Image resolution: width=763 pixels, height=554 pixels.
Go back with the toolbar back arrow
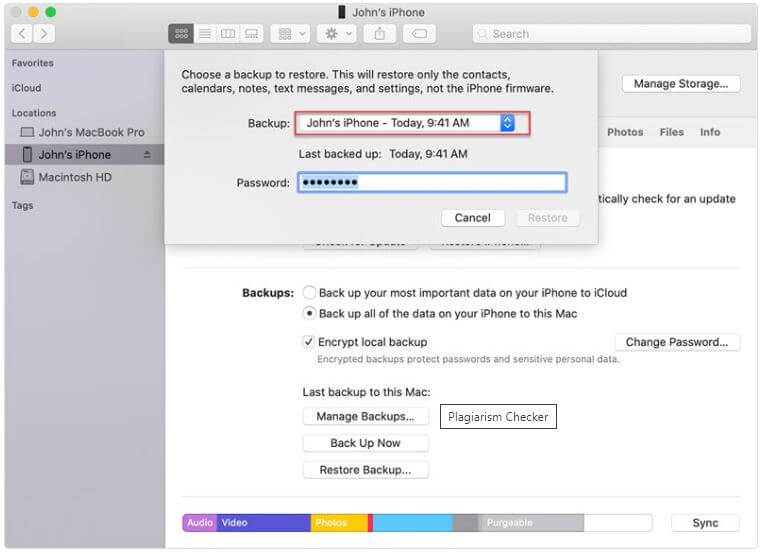pyautogui.click(x=22, y=34)
